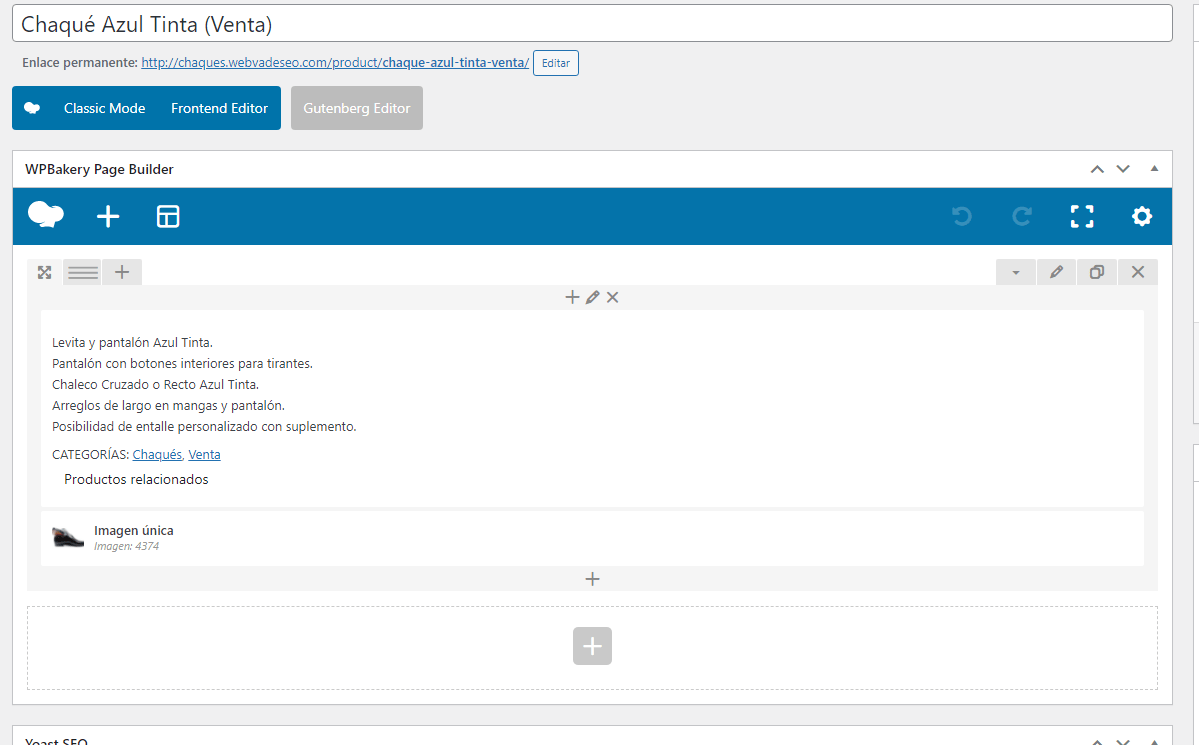Click the 'Imagen: 4374' caption

[126, 546]
